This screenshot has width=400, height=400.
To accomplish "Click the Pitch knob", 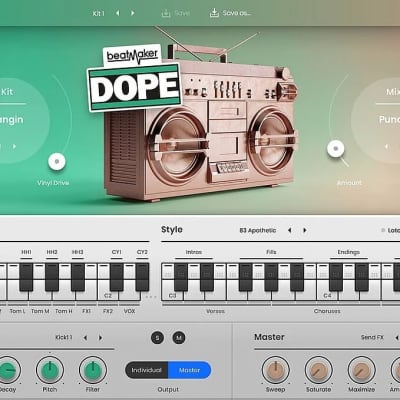I will tap(50, 370).
